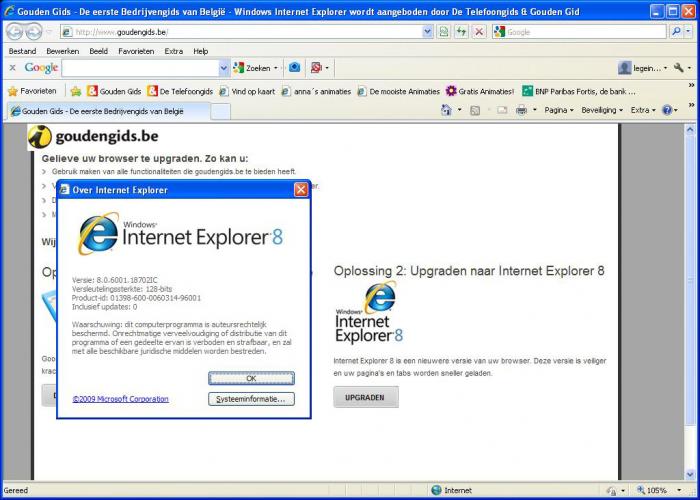Open the 105% zoom level control
The height and width of the screenshot is (500, 700).
(x=658, y=490)
